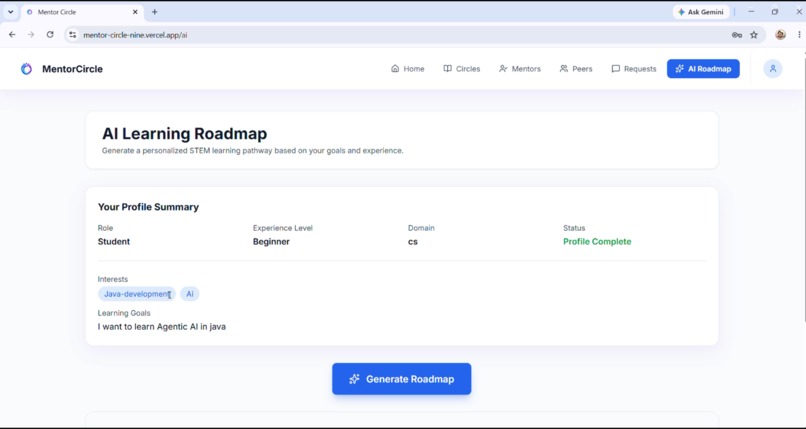Open the Requests page
806x429 pixels.
[x=634, y=69]
